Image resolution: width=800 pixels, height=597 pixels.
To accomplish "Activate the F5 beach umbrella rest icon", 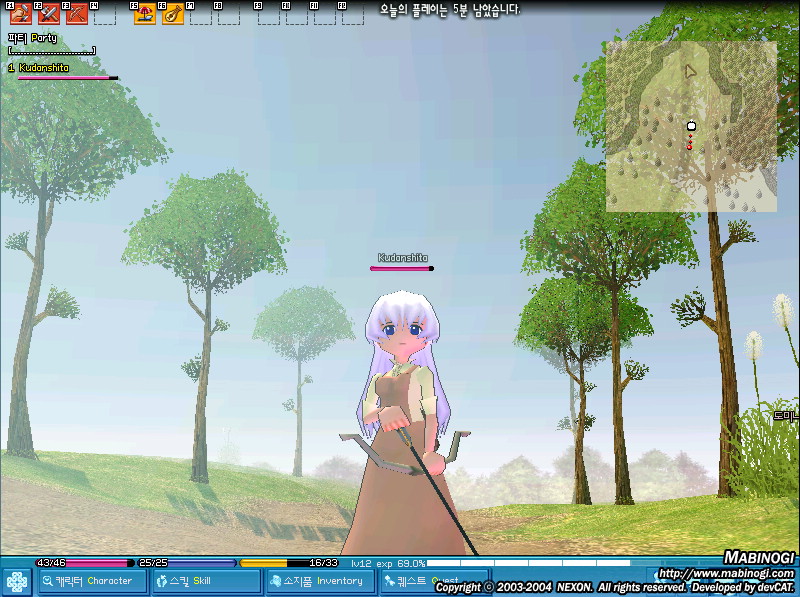I will (x=145, y=14).
